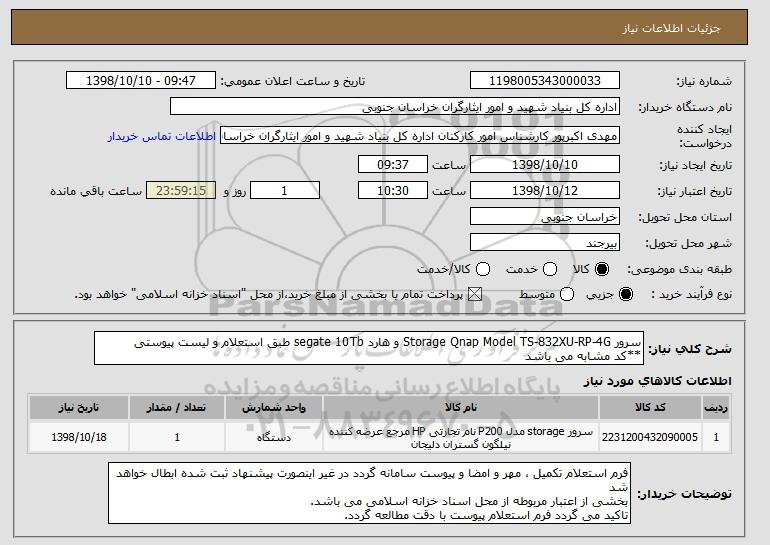
Task: Click the ساعت باقی مانده label
Action: pyautogui.click(x=96, y=191)
